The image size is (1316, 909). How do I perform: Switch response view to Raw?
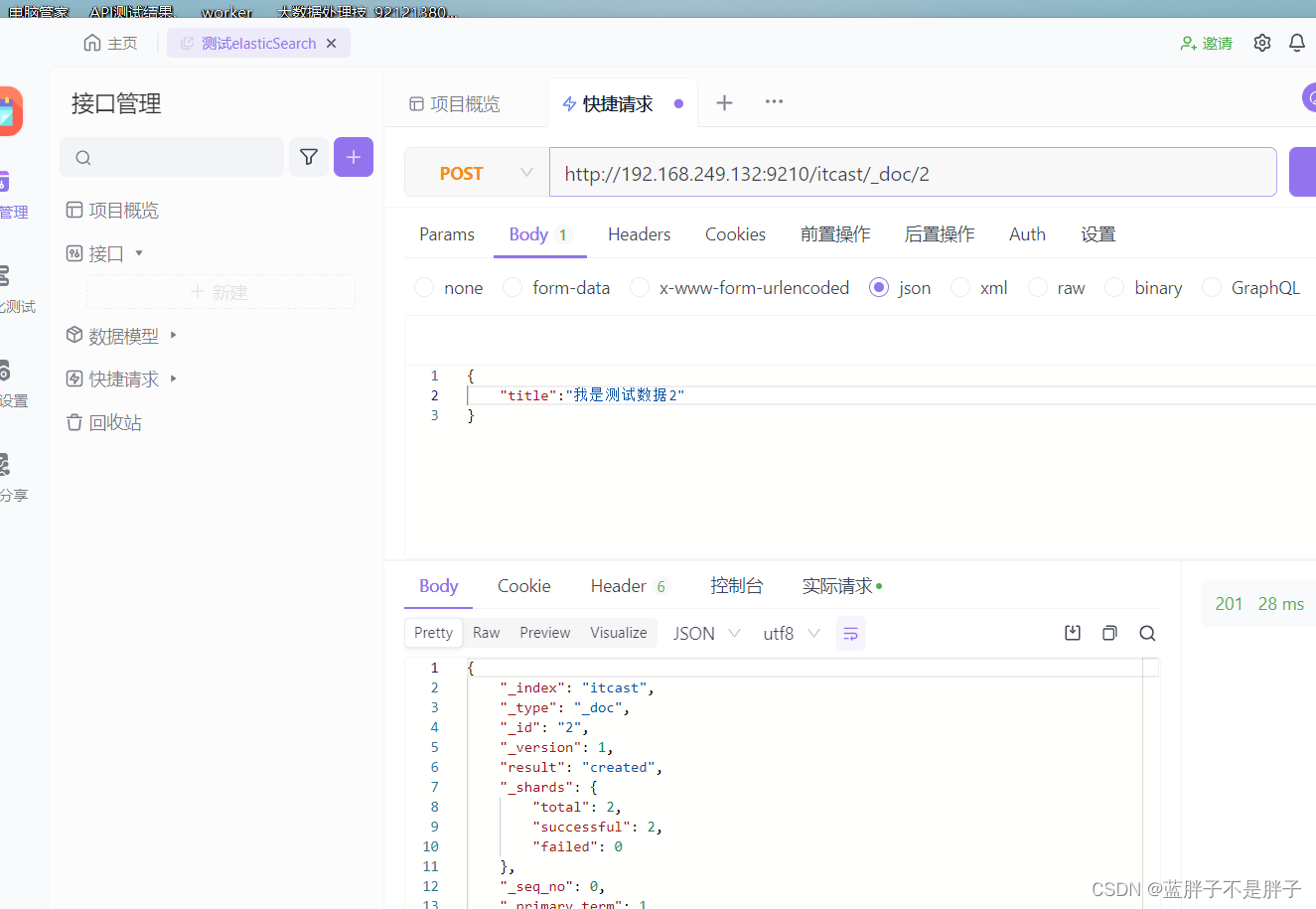pyautogui.click(x=487, y=633)
